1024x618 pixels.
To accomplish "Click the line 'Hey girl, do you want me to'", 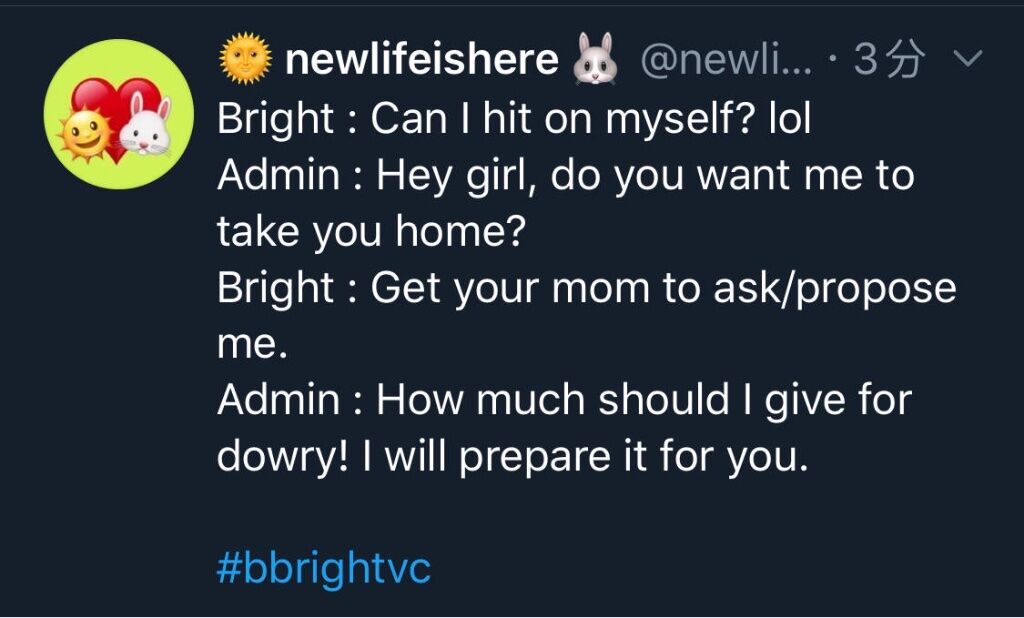I will point(645,176).
